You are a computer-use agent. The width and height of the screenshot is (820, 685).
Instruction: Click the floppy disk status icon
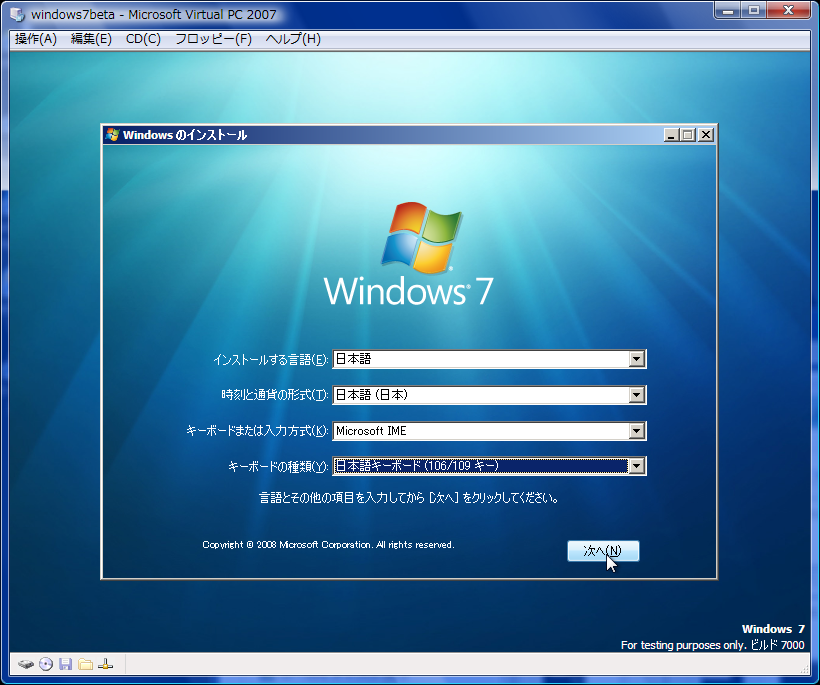65,665
